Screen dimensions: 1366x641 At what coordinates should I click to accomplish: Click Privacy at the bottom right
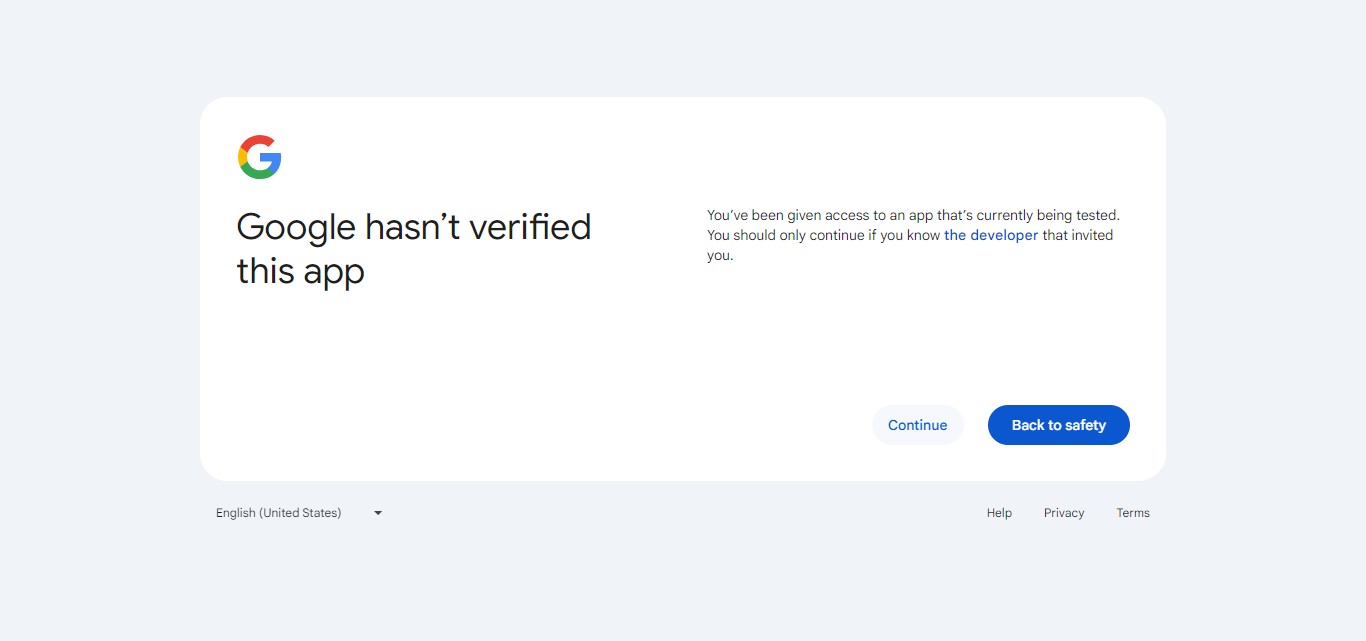coord(1063,512)
